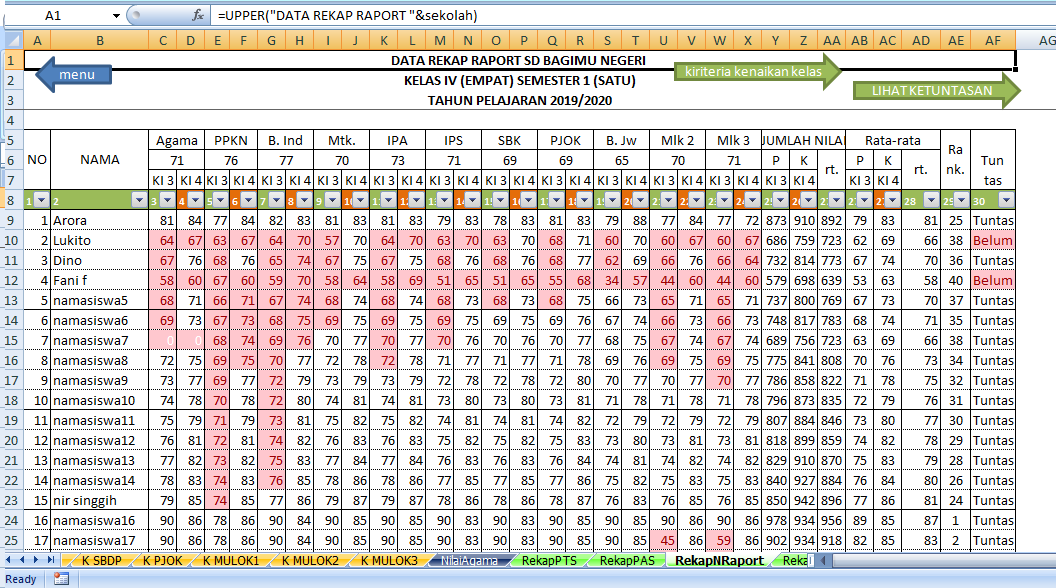The height and width of the screenshot is (588, 1056).
Task: Click the horizontal scrollbar left arrow
Action: click(x=823, y=560)
